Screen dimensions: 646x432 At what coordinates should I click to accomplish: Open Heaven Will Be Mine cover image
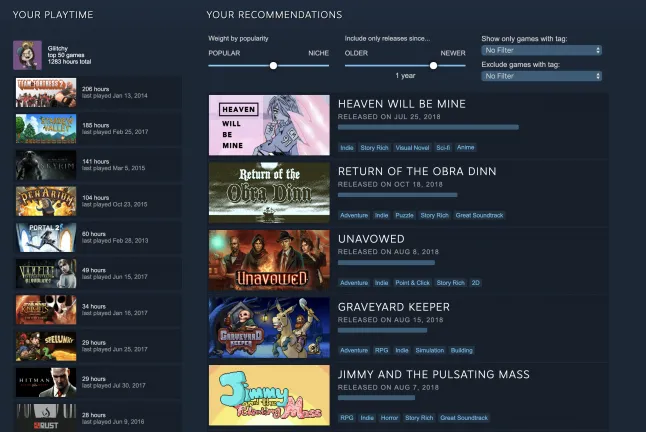[x=269, y=125]
